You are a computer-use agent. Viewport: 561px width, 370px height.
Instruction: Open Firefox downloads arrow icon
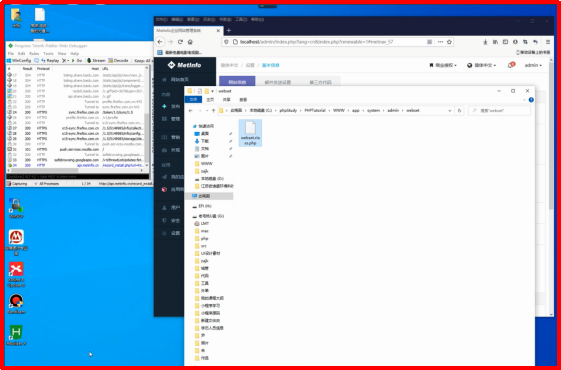point(485,42)
